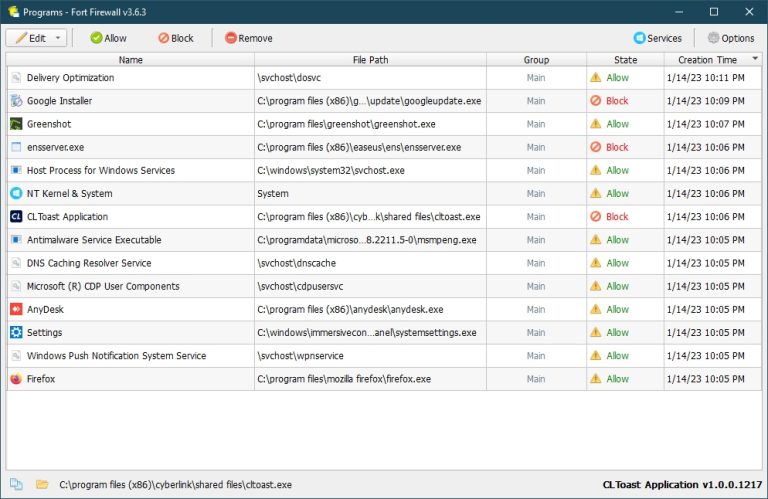
Task: Click the NT Kernel & System icon
Action: [16, 193]
